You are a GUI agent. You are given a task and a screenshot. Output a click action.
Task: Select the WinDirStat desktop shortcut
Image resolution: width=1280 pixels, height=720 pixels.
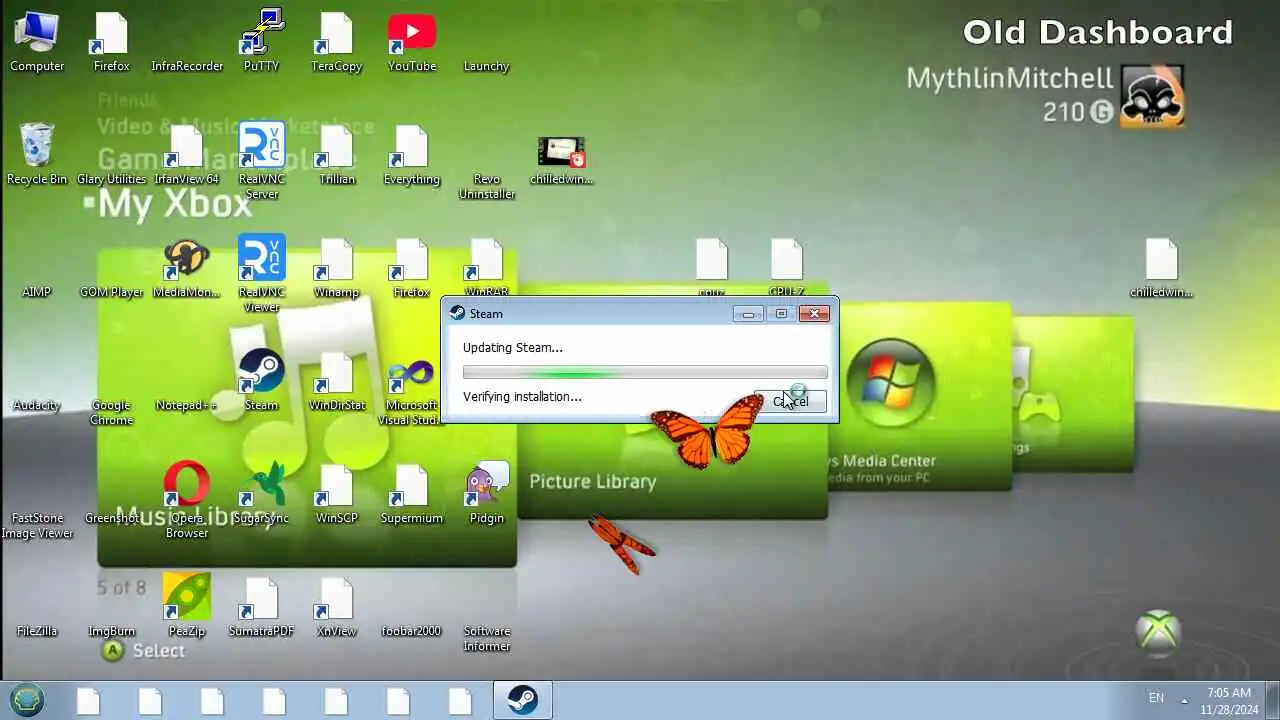tap(336, 373)
